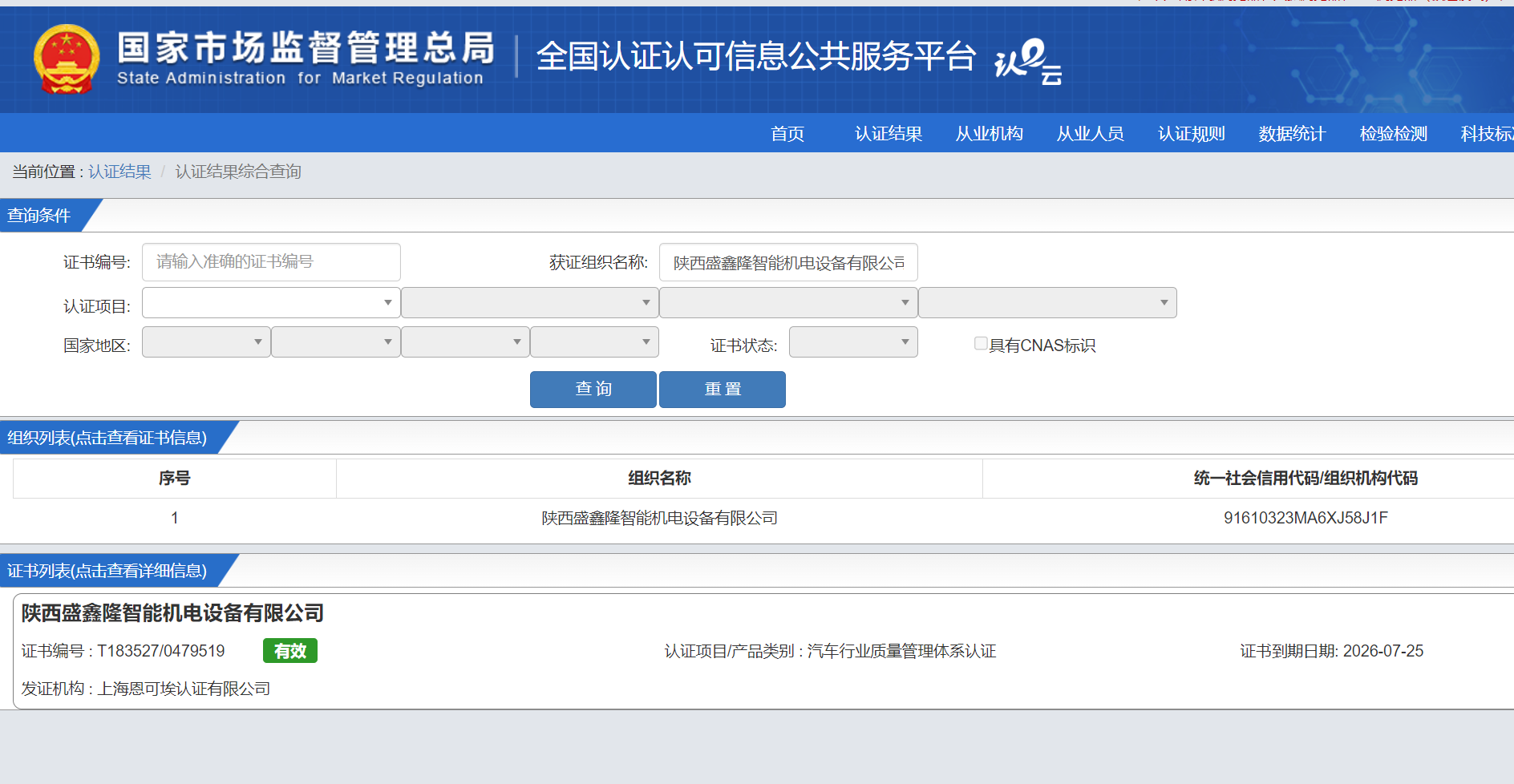Click the 证书编号 input field

pos(271,262)
